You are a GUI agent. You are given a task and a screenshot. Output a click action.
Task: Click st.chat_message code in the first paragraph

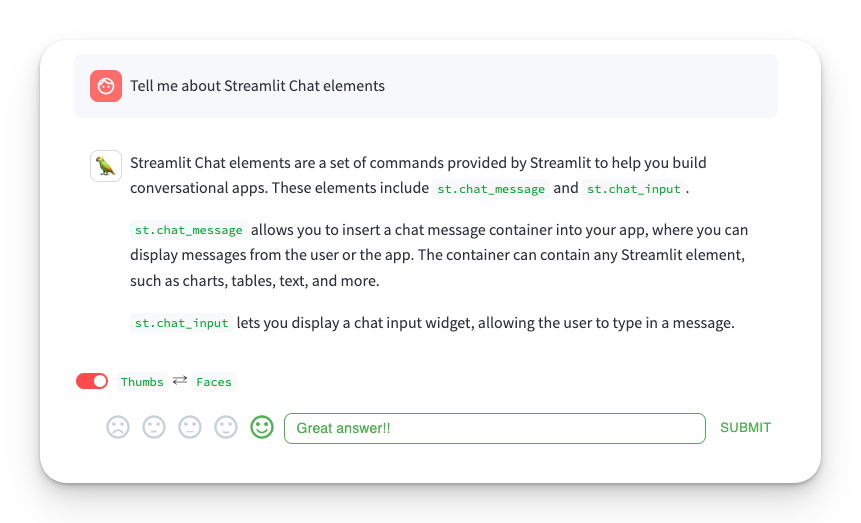(491, 189)
